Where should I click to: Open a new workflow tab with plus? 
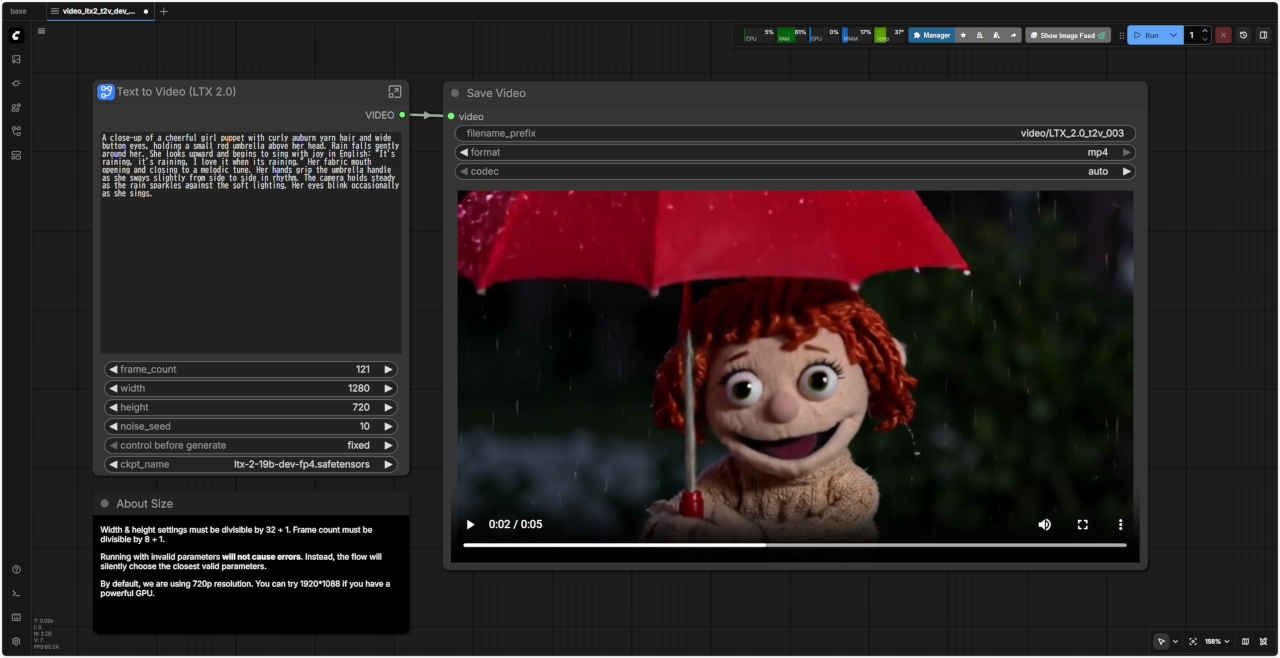[164, 11]
